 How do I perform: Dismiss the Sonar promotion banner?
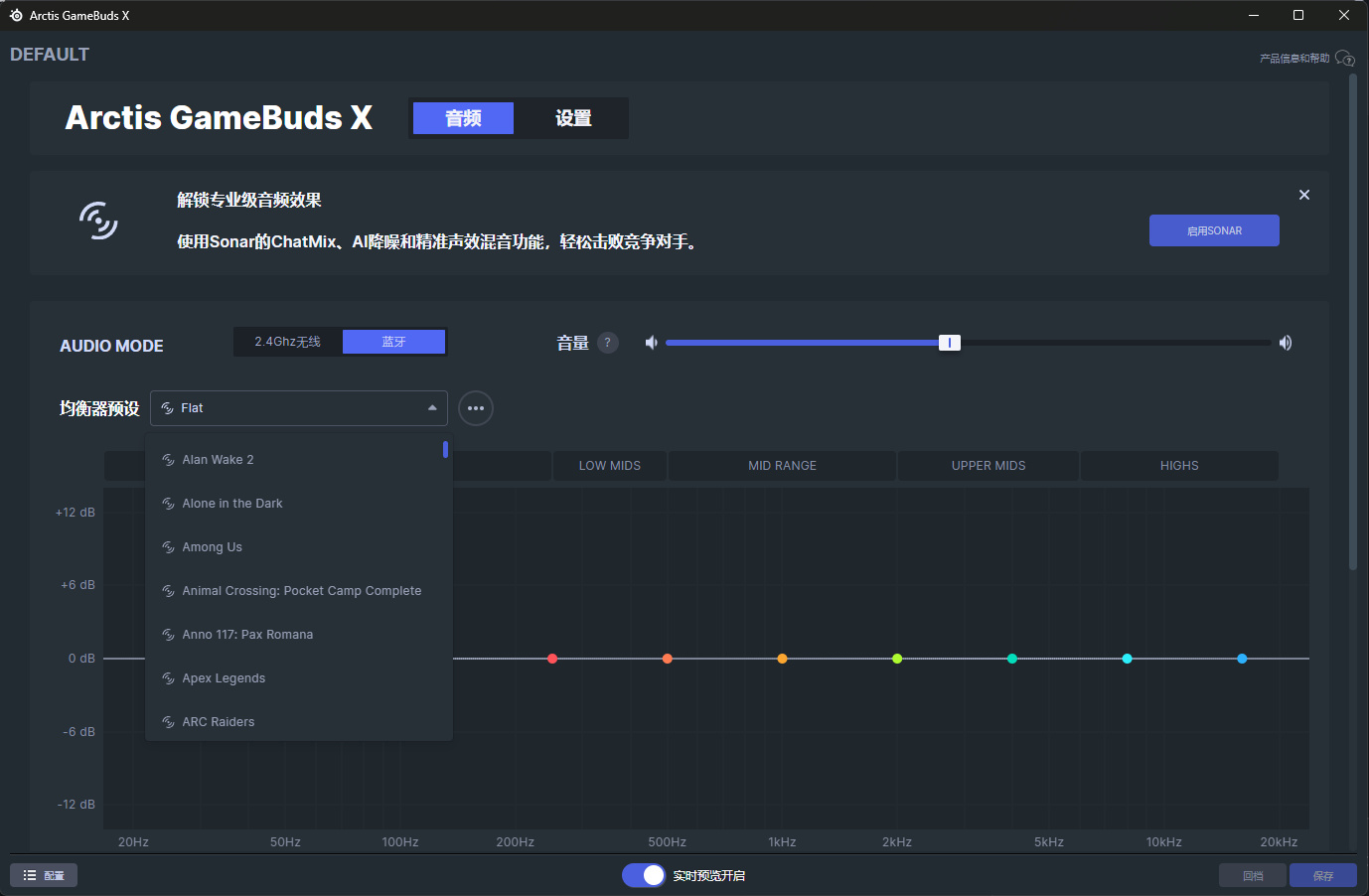pyautogui.click(x=1304, y=195)
